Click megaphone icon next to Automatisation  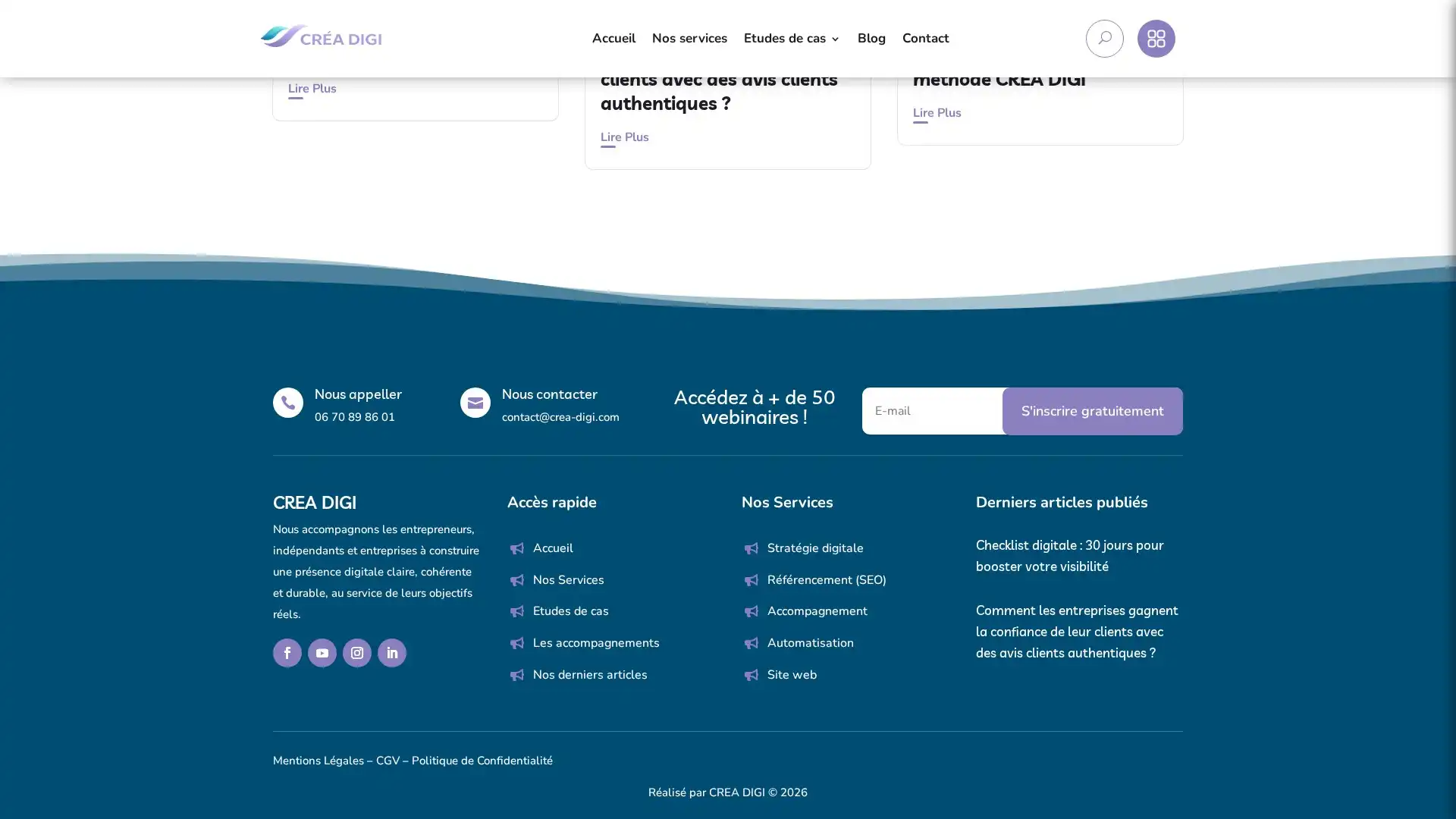click(752, 643)
